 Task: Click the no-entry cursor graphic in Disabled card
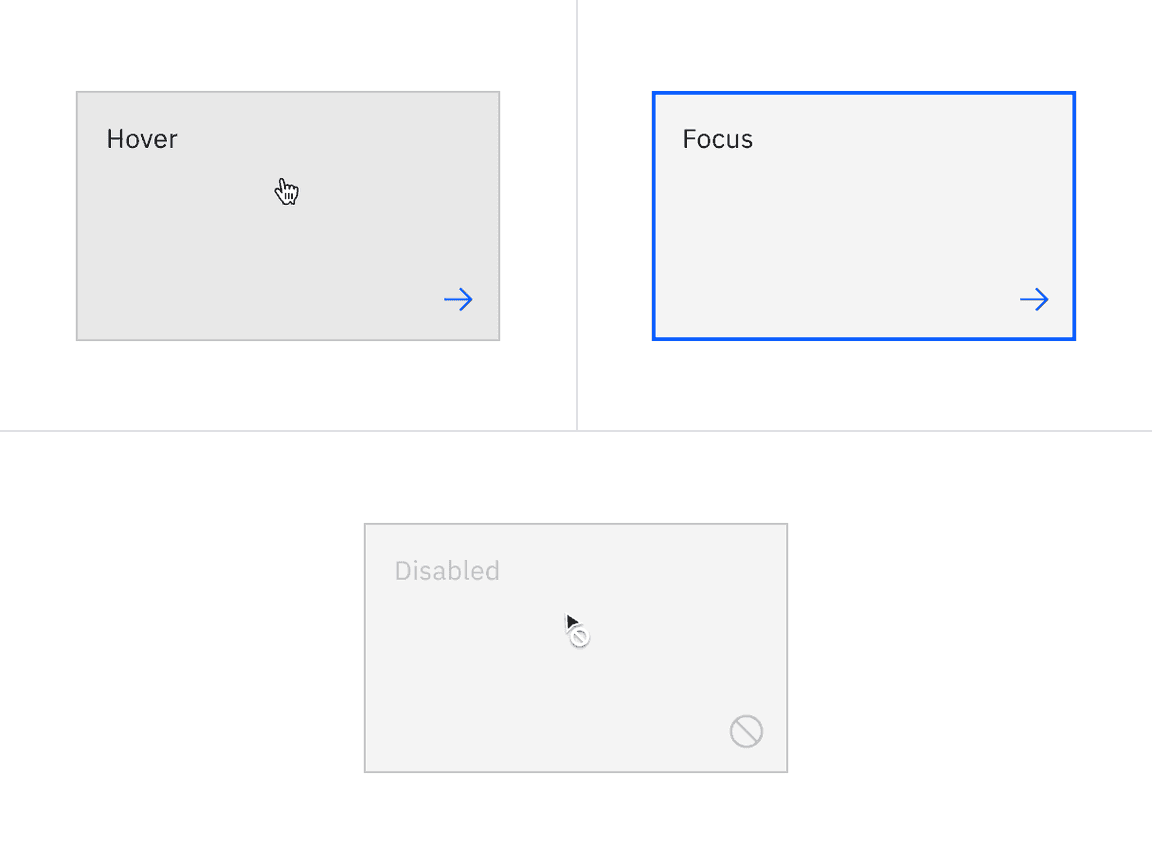[x=576, y=628]
